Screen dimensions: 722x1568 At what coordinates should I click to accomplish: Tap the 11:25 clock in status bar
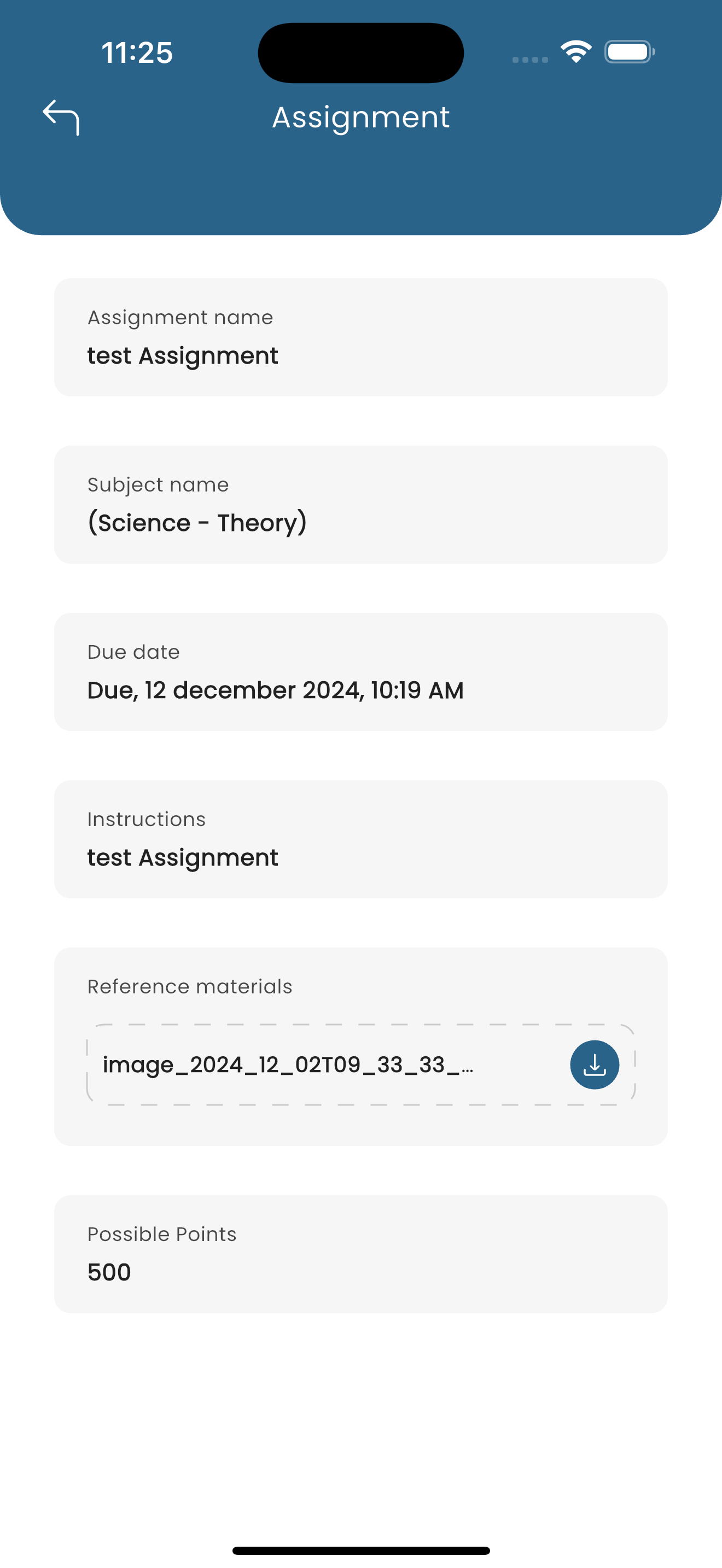(x=137, y=53)
